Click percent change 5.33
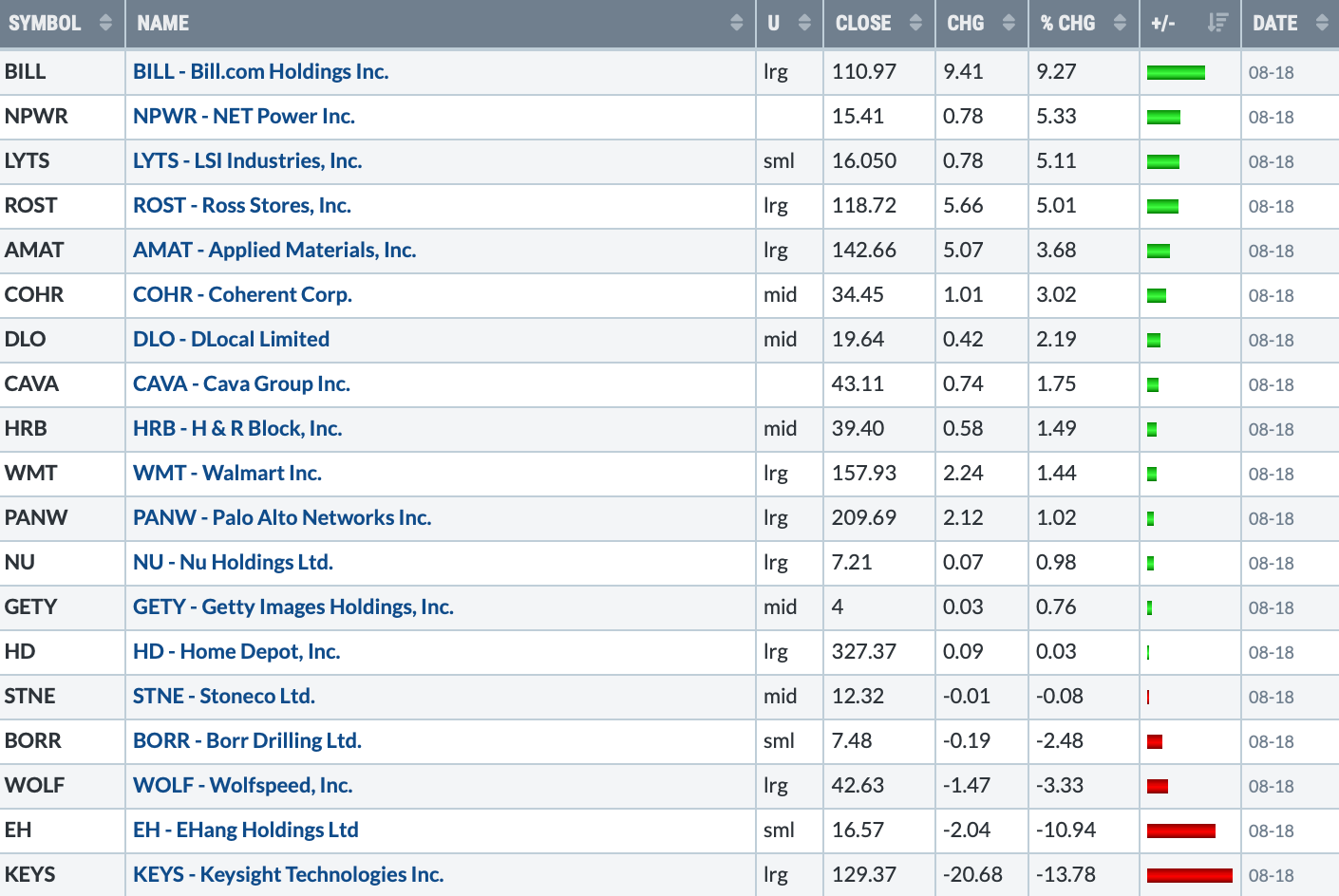 click(x=1056, y=116)
